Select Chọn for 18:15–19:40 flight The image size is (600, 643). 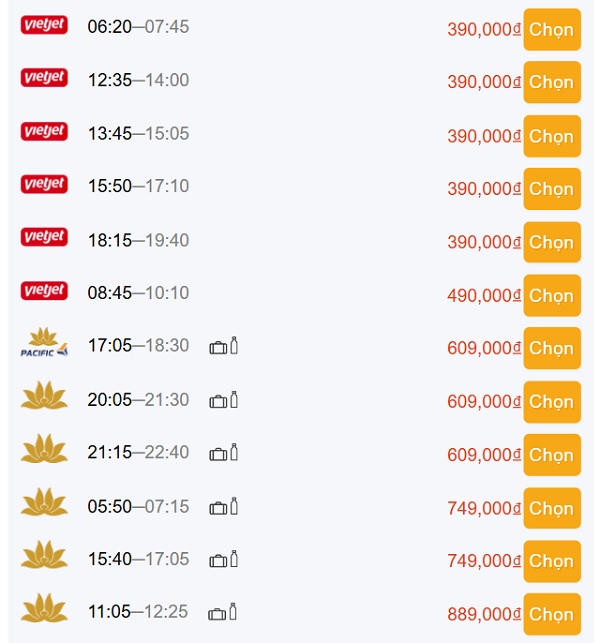click(552, 242)
